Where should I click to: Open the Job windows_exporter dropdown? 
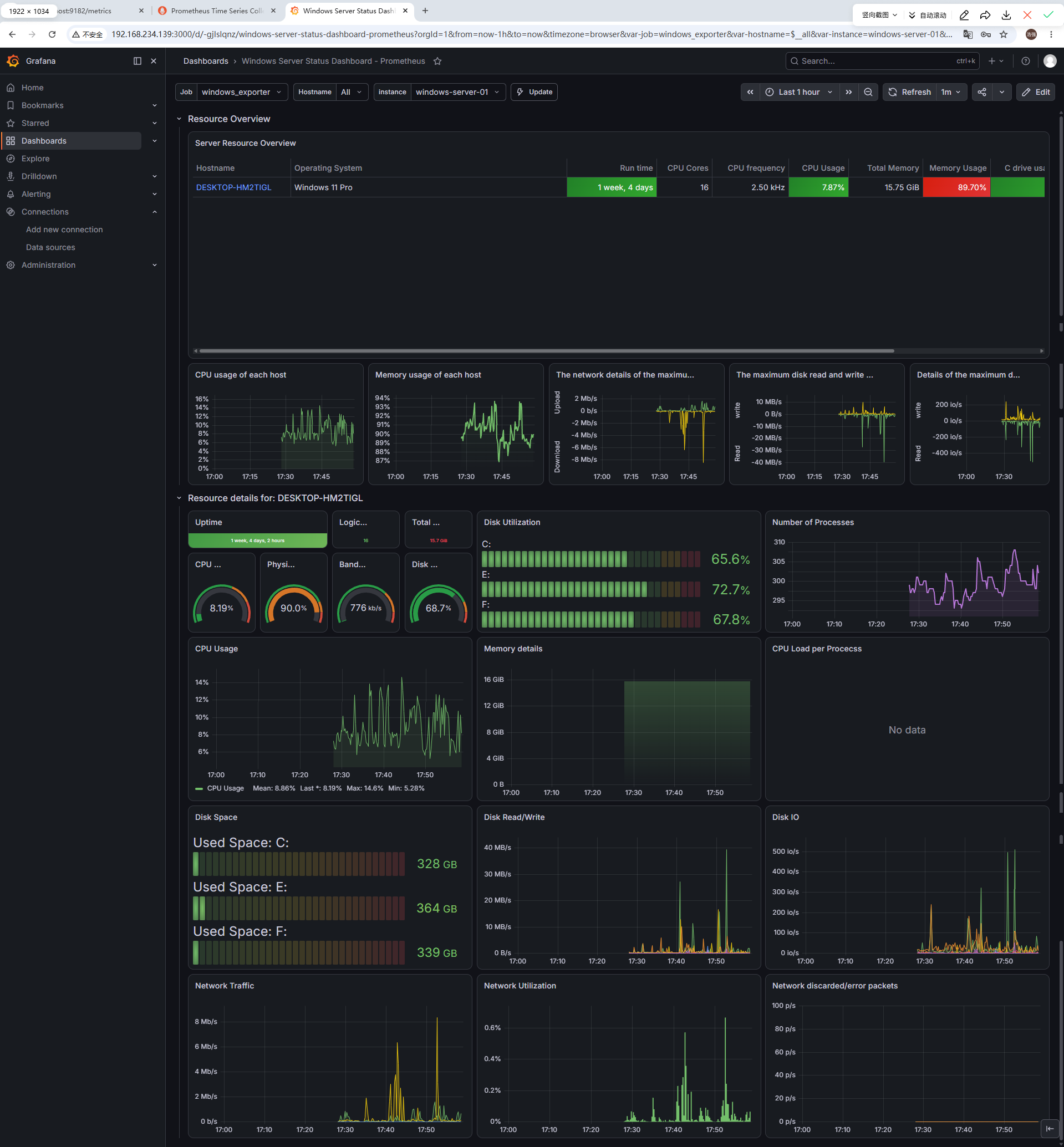241,92
